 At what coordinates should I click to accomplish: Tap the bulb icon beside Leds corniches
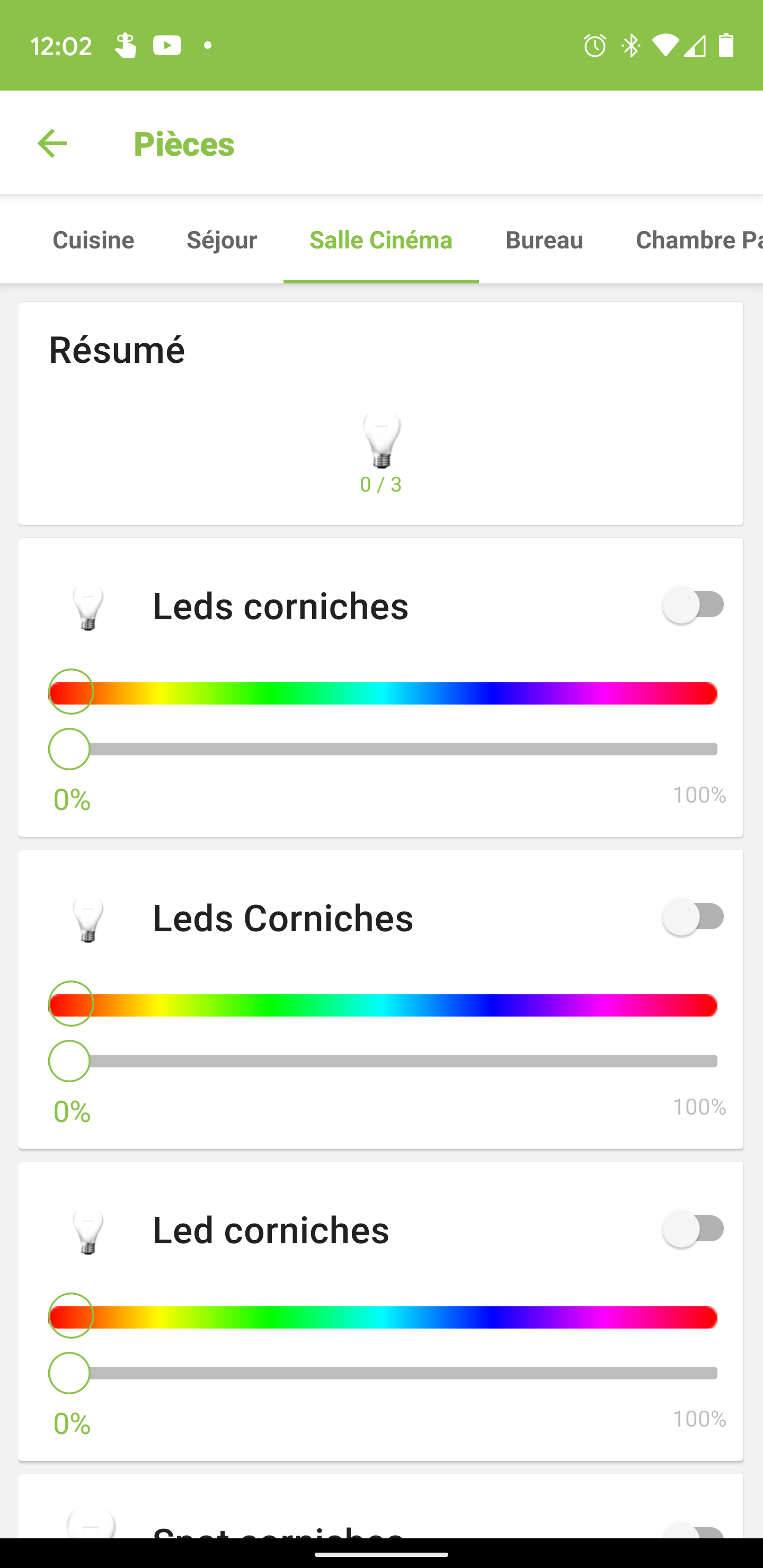pos(88,607)
